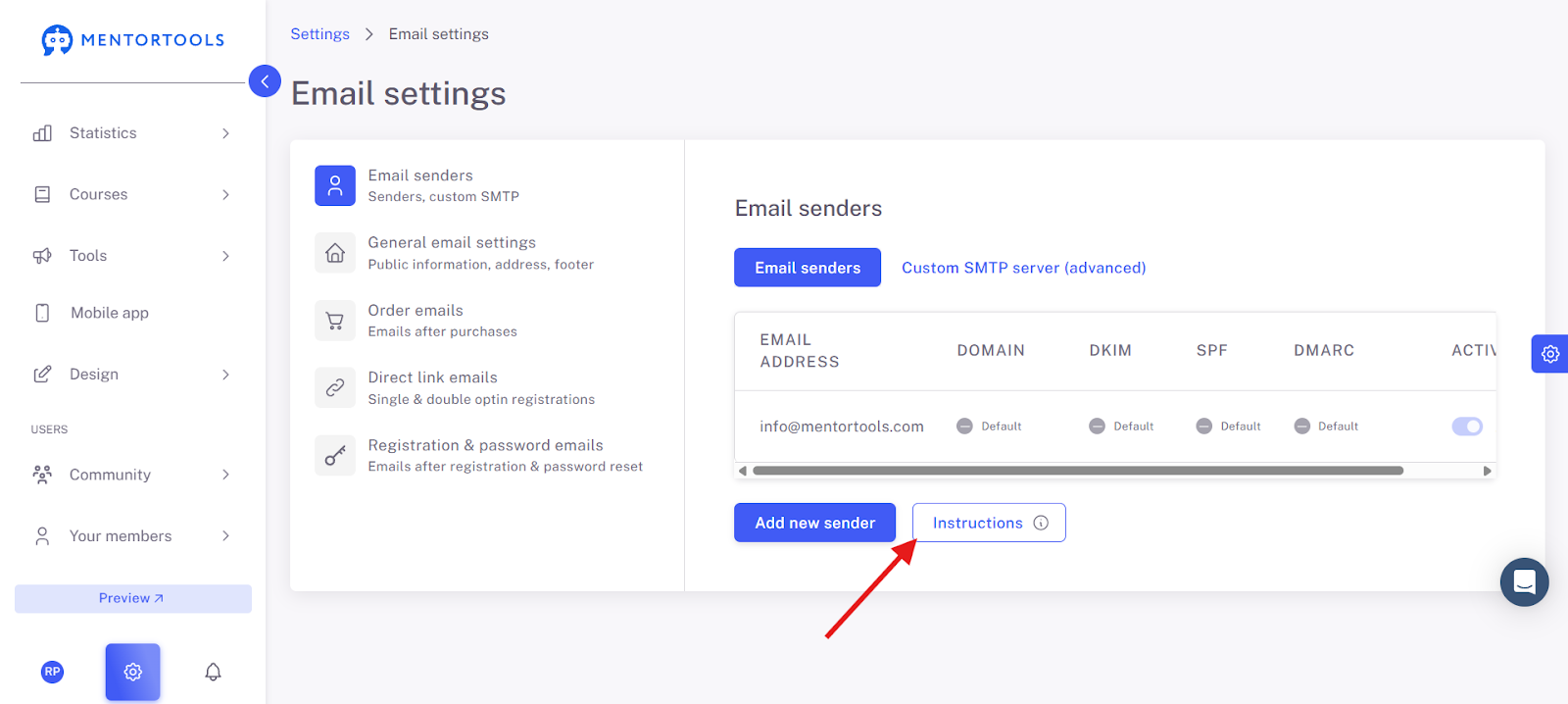Expand the Statistics menu chevron
This screenshot has width=1568, height=704.
pyautogui.click(x=225, y=133)
